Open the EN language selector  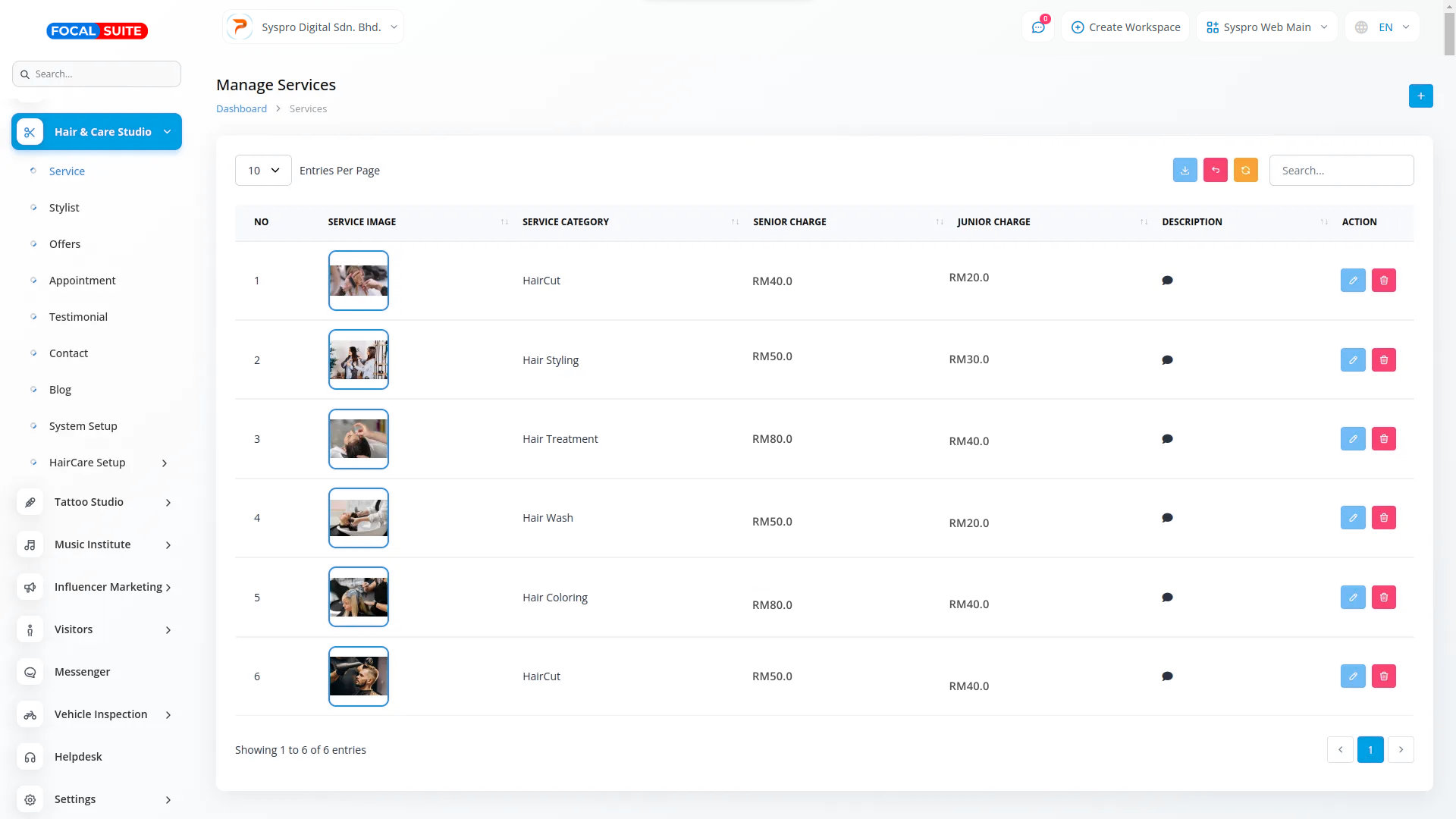pos(1382,27)
